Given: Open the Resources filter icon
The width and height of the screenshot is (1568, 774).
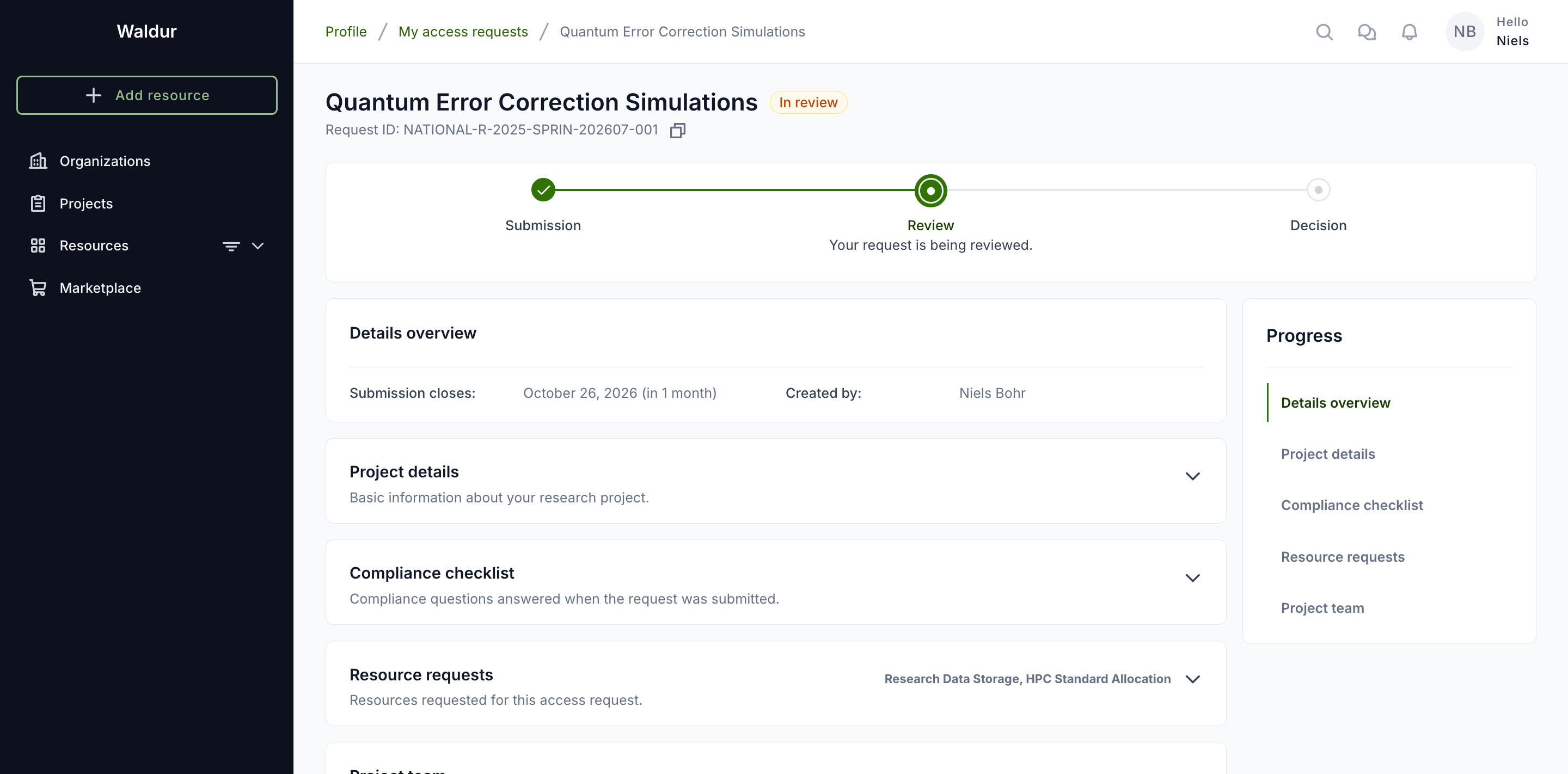Looking at the screenshot, I should pyautogui.click(x=231, y=246).
